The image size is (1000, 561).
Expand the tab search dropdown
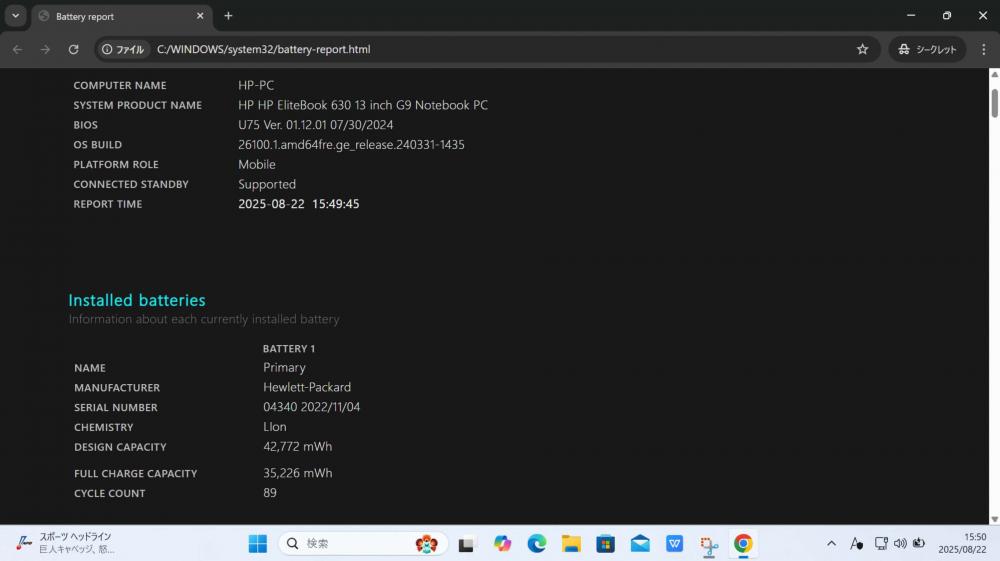click(15, 16)
